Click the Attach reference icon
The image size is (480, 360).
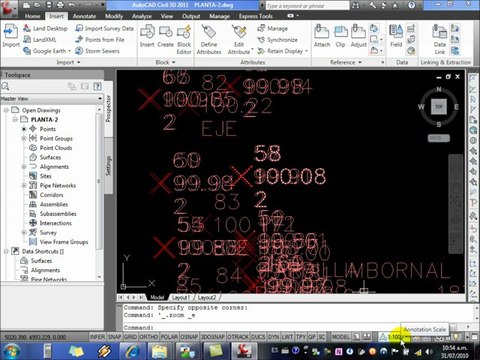point(322,36)
